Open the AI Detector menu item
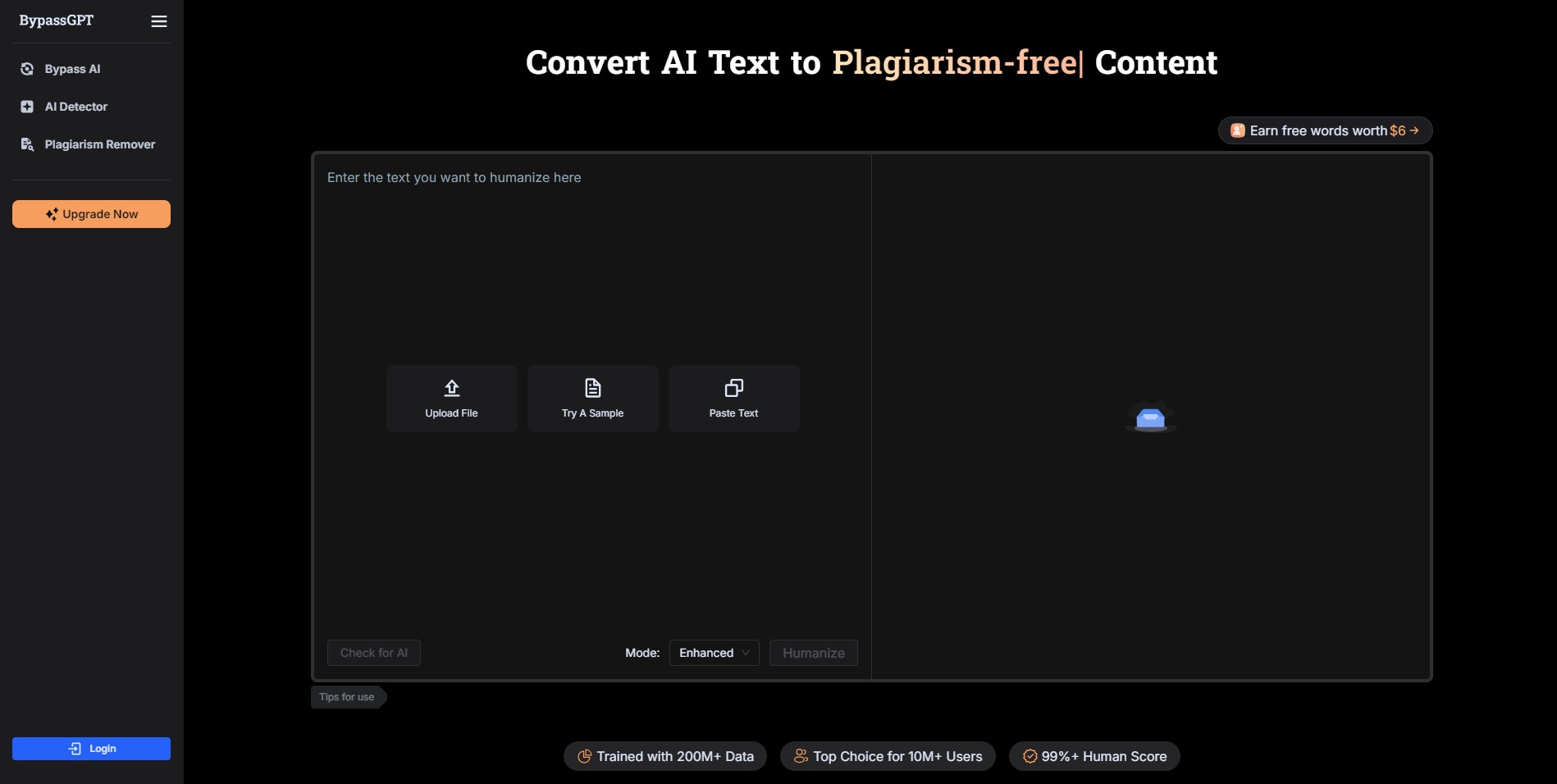Viewport: 1557px width, 784px height. click(x=91, y=107)
